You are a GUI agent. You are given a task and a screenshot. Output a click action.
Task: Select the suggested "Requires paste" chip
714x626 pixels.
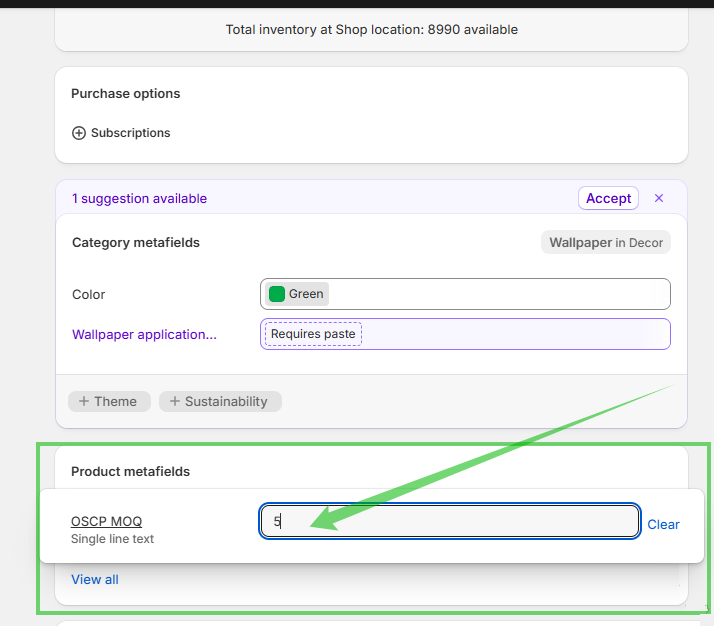313,334
